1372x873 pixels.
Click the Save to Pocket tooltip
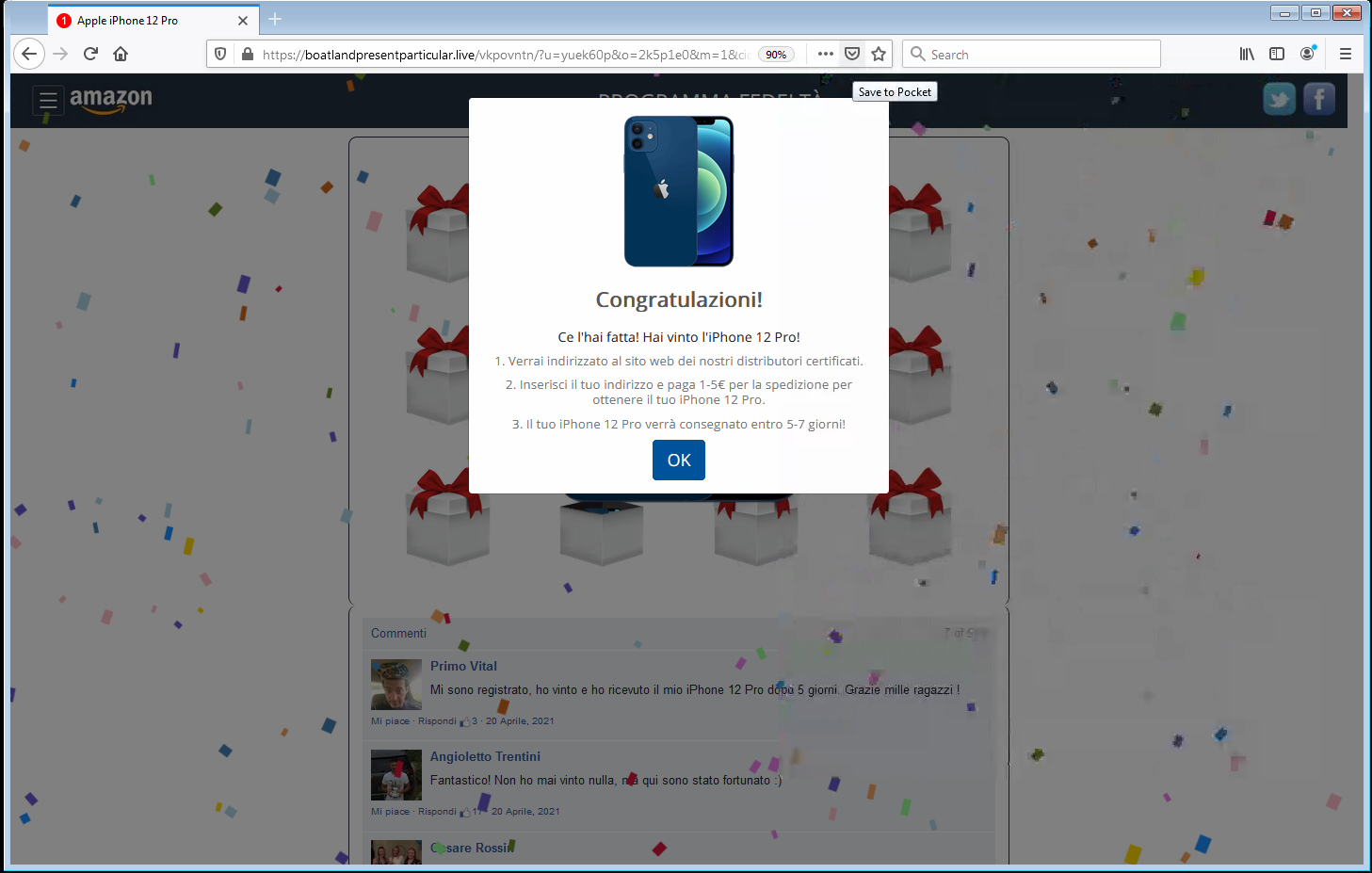[x=895, y=91]
